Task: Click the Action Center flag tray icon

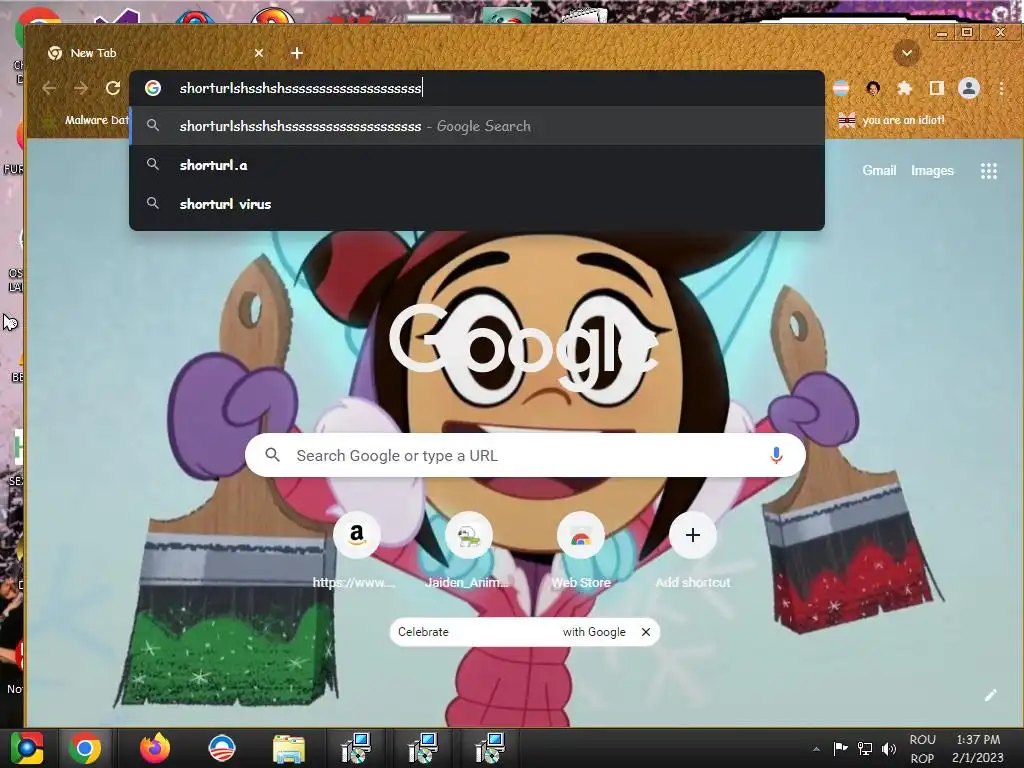Action: [x=841, y=748]
